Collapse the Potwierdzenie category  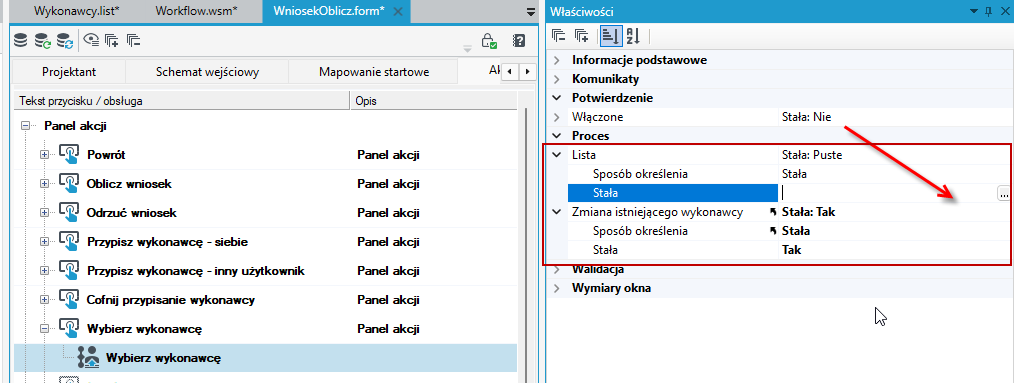click(557, 98)
